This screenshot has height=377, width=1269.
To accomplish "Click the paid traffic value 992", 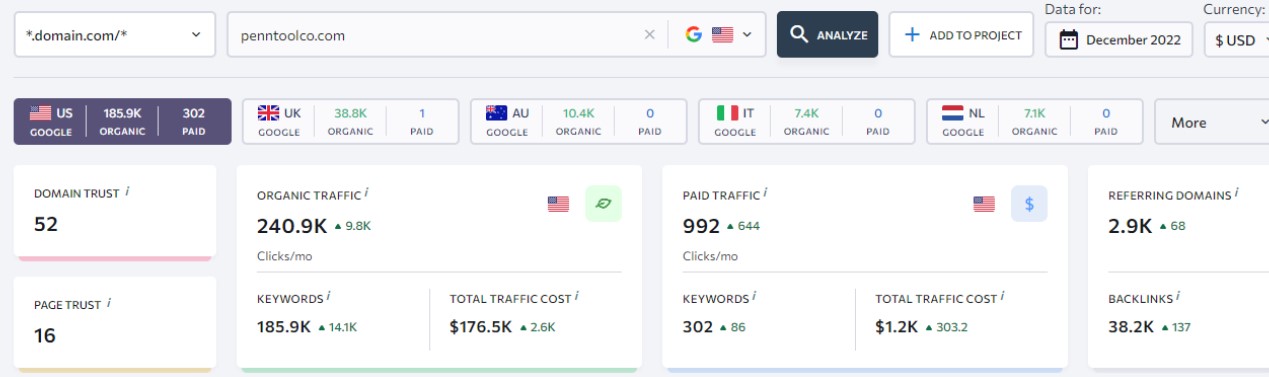I will click(701, 226).
